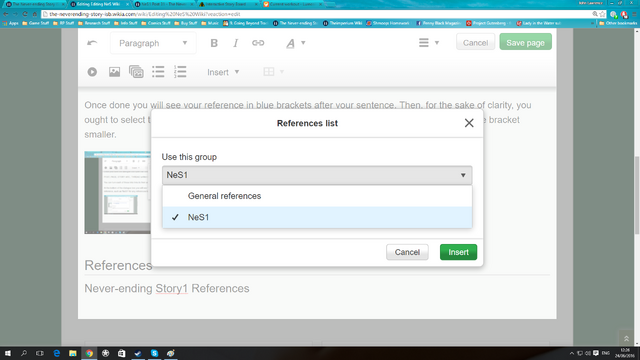Viewport: 640px width, 360px height.
Task: Click the Task View taskbar icon
Action: [40, 353]
